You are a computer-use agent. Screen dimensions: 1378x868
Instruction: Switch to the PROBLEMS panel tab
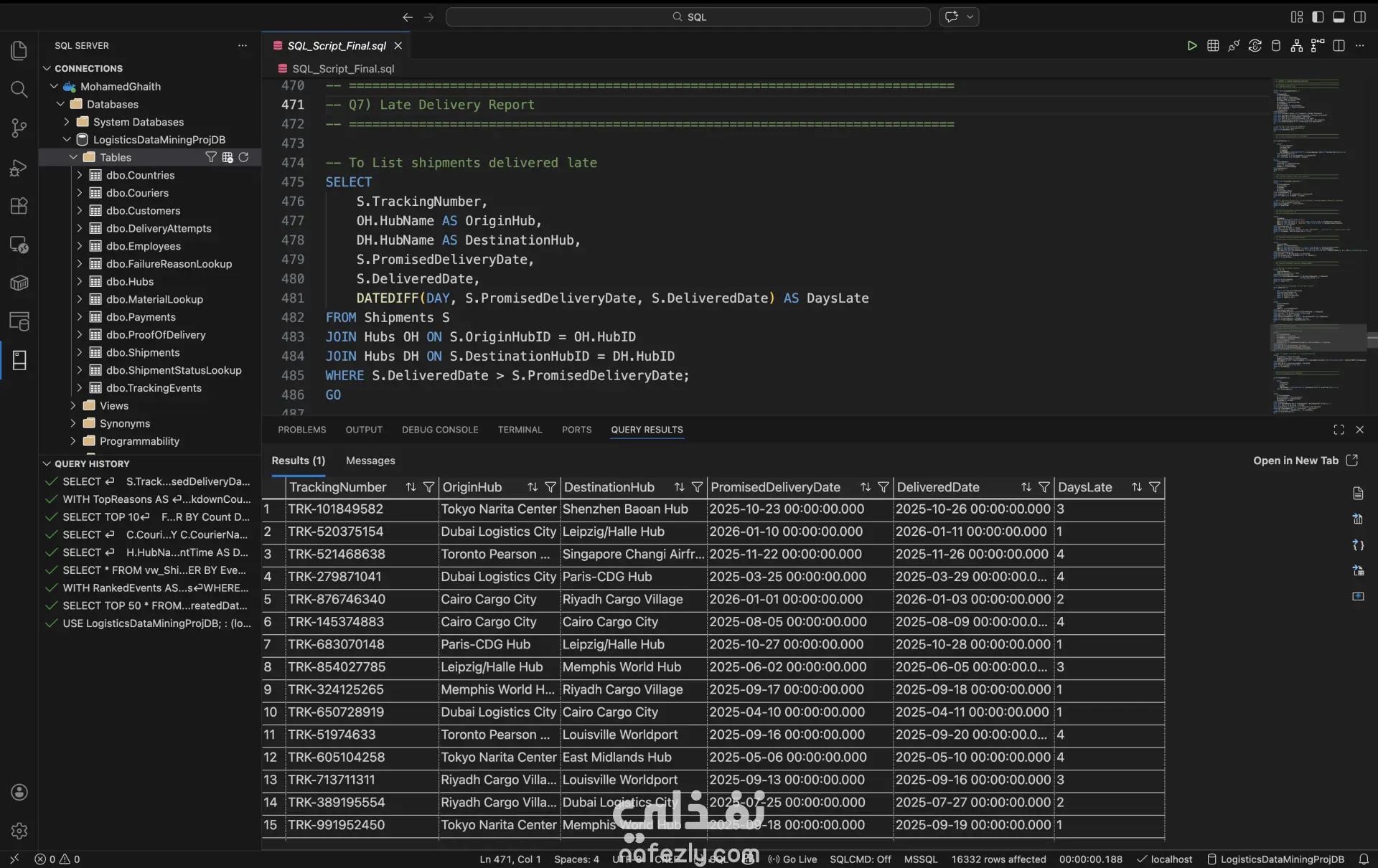click(302, 430)
